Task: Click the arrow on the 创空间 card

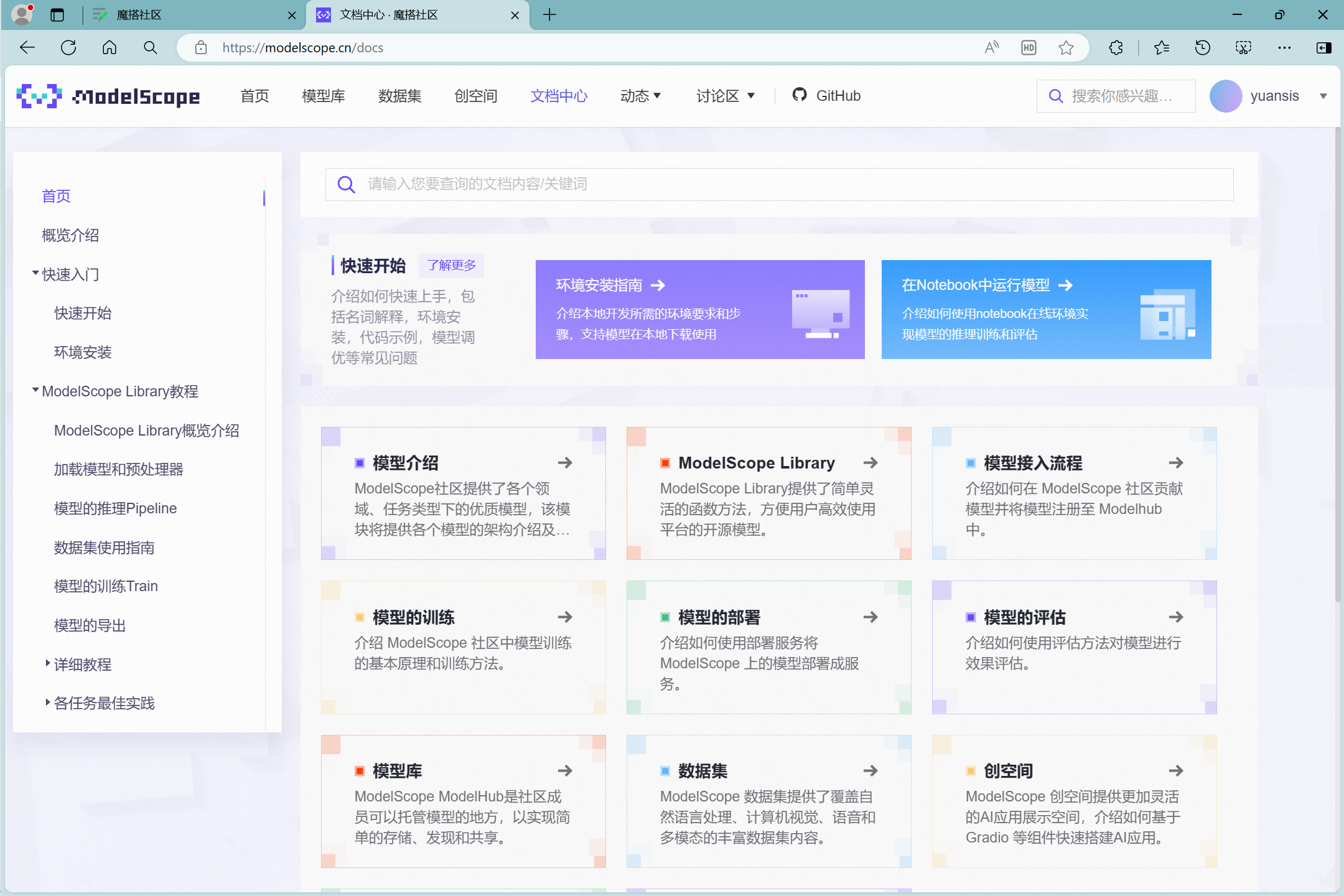Action: coord(1176,770)
